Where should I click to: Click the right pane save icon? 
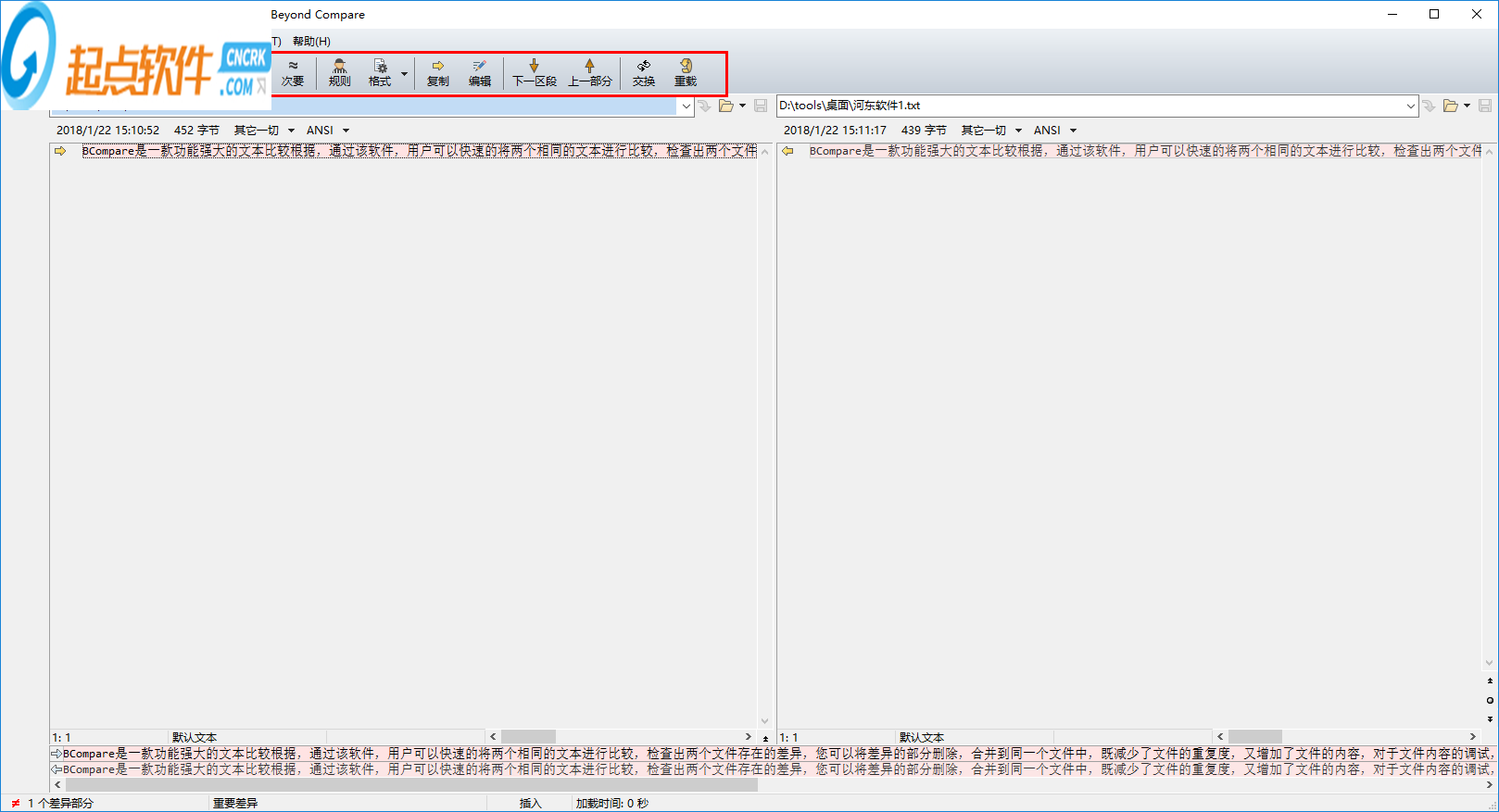tap(1485, 106)
